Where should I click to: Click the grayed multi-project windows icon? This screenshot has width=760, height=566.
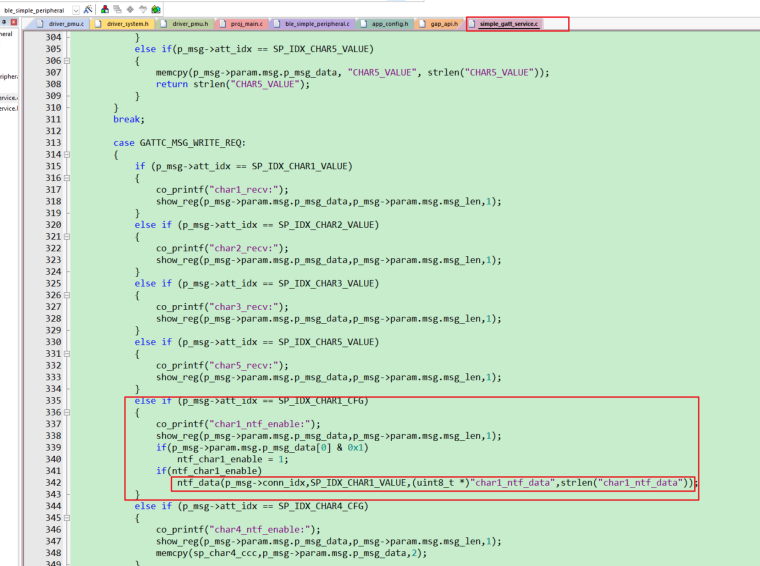117,9
